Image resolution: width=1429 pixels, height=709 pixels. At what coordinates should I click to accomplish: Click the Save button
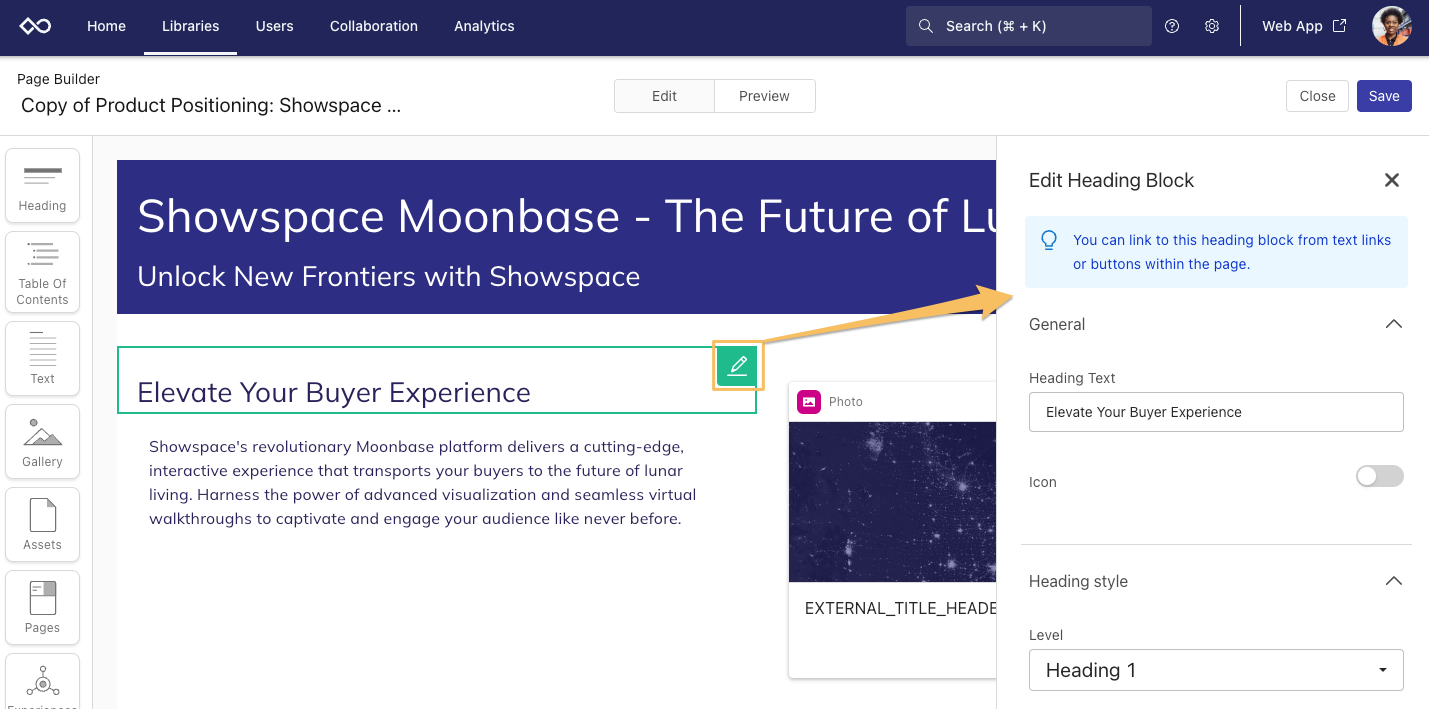pyautogui.click(x=1384, y=96)
